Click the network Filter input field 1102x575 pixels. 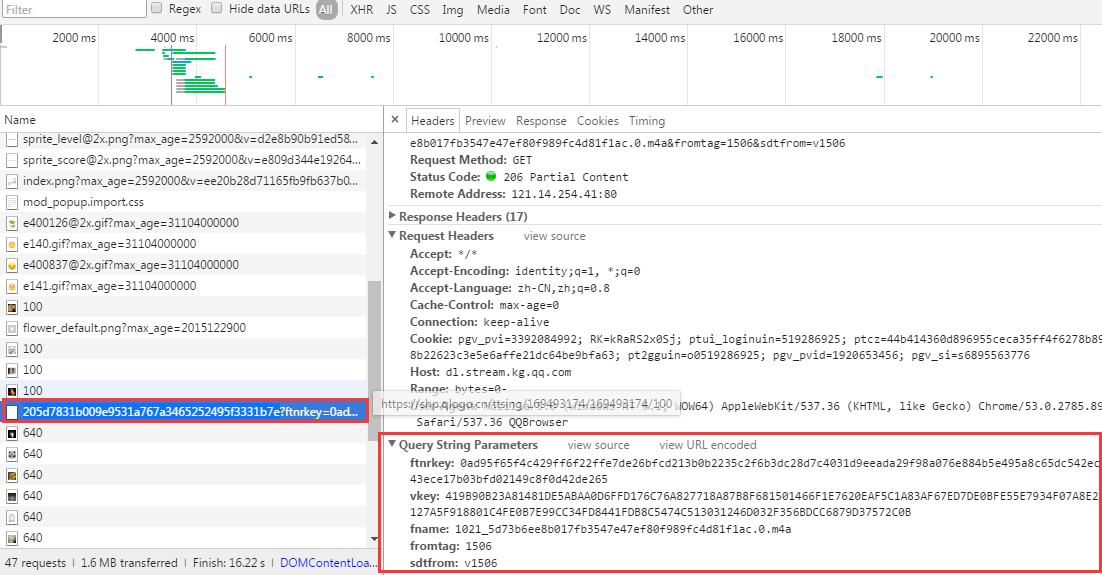[x=73, y=9]
